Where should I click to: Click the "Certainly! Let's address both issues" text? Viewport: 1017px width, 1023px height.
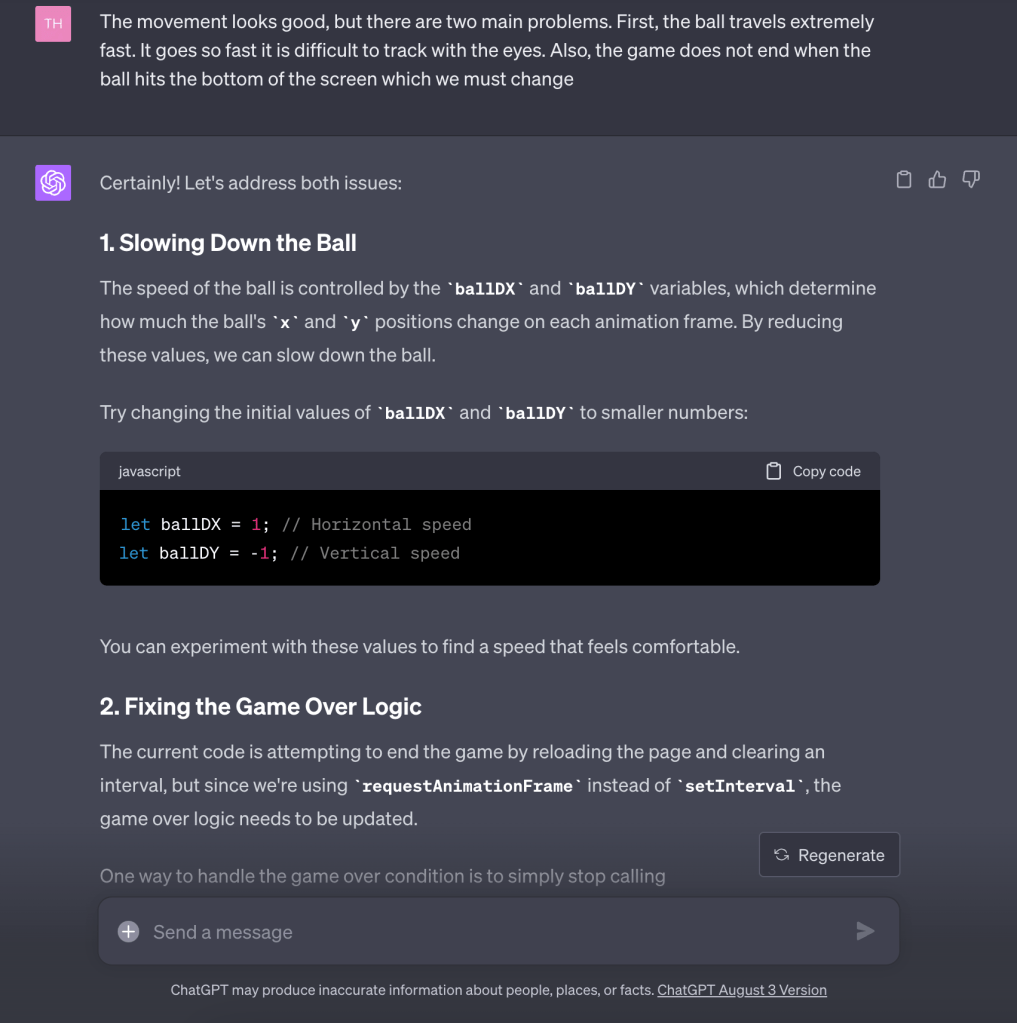[x=250, y=183]
